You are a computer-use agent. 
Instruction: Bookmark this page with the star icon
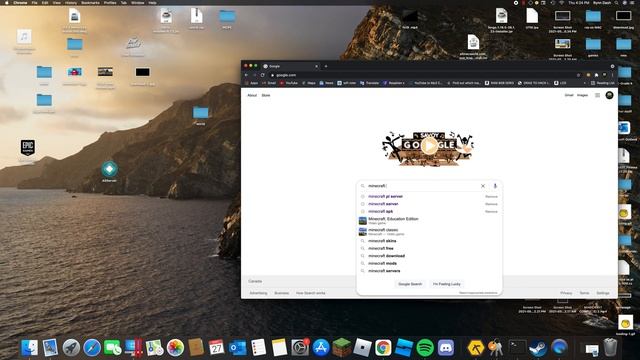click(x=578, y=75)
